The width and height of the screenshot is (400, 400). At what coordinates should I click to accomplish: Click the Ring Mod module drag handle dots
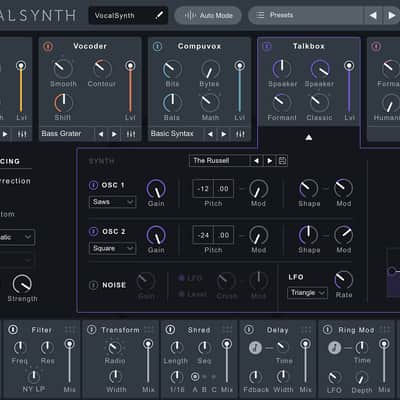[x=385, y=330]
